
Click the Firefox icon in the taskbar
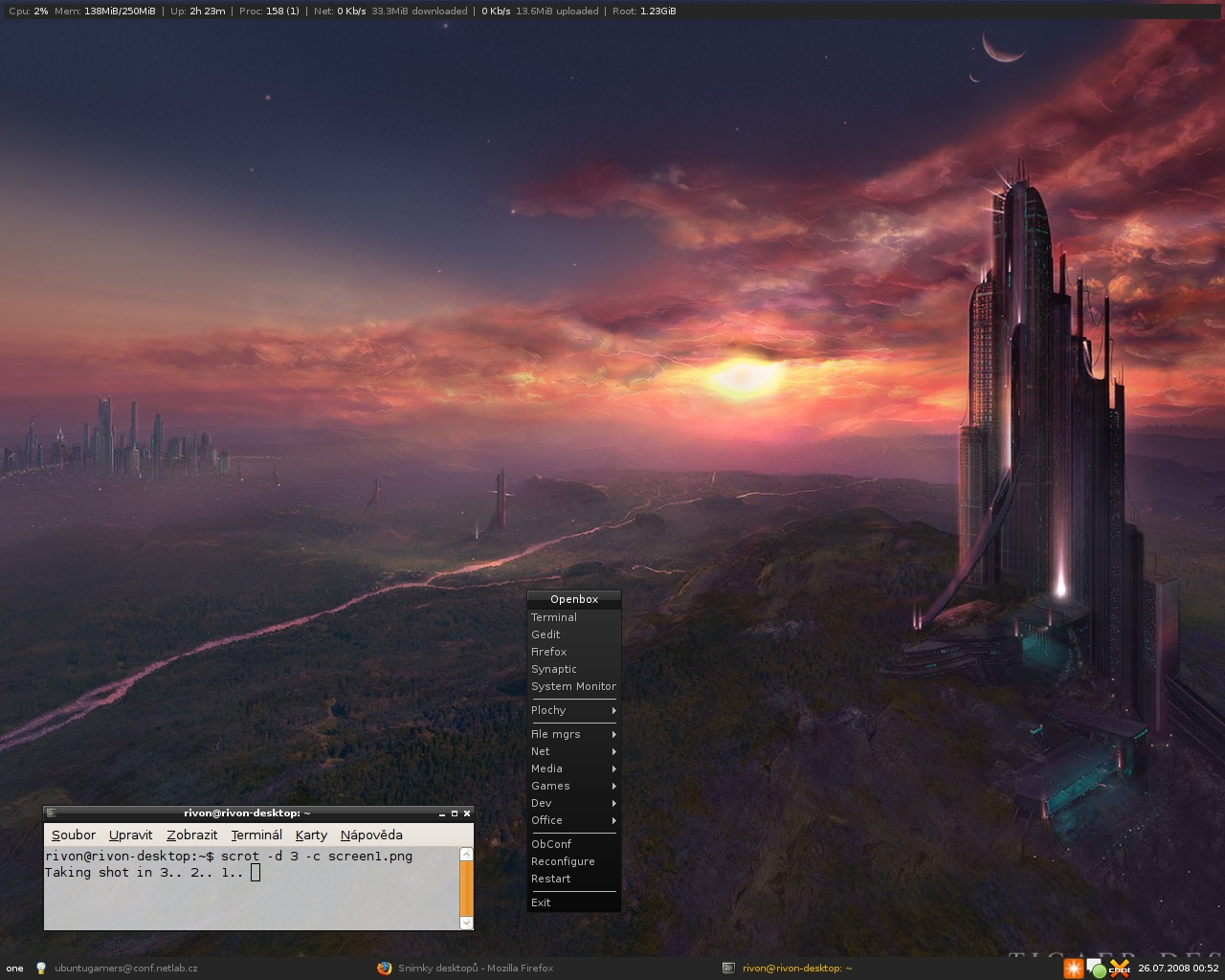(x=385, y=968)
